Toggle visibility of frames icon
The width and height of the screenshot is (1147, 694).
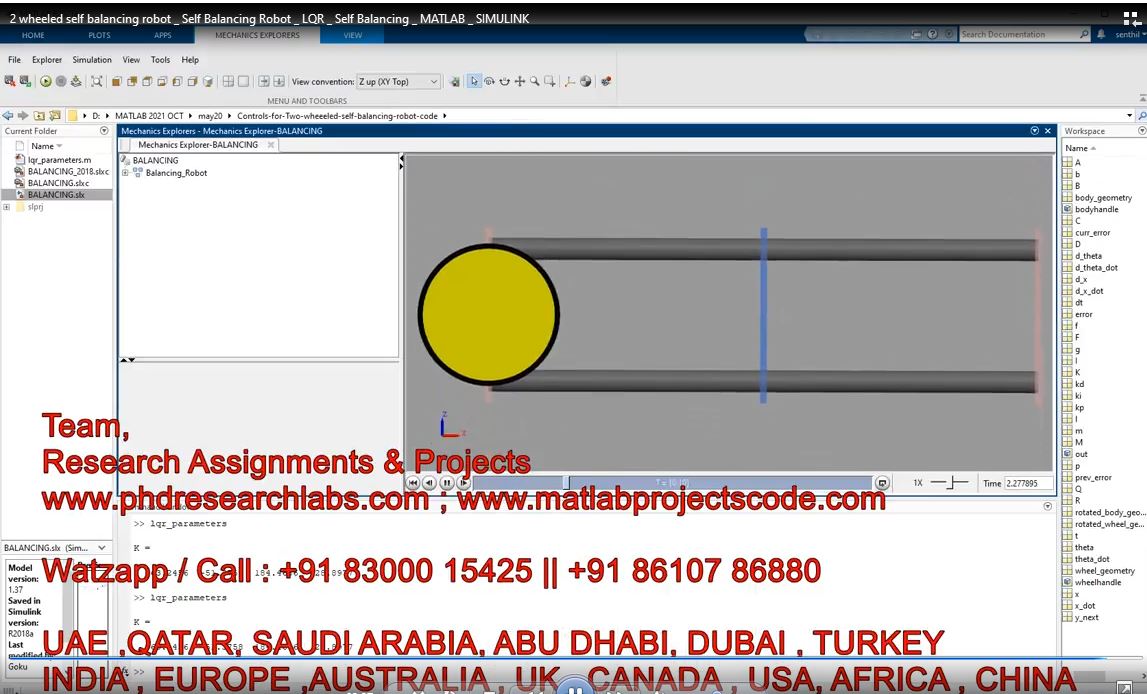coord(570,81)
